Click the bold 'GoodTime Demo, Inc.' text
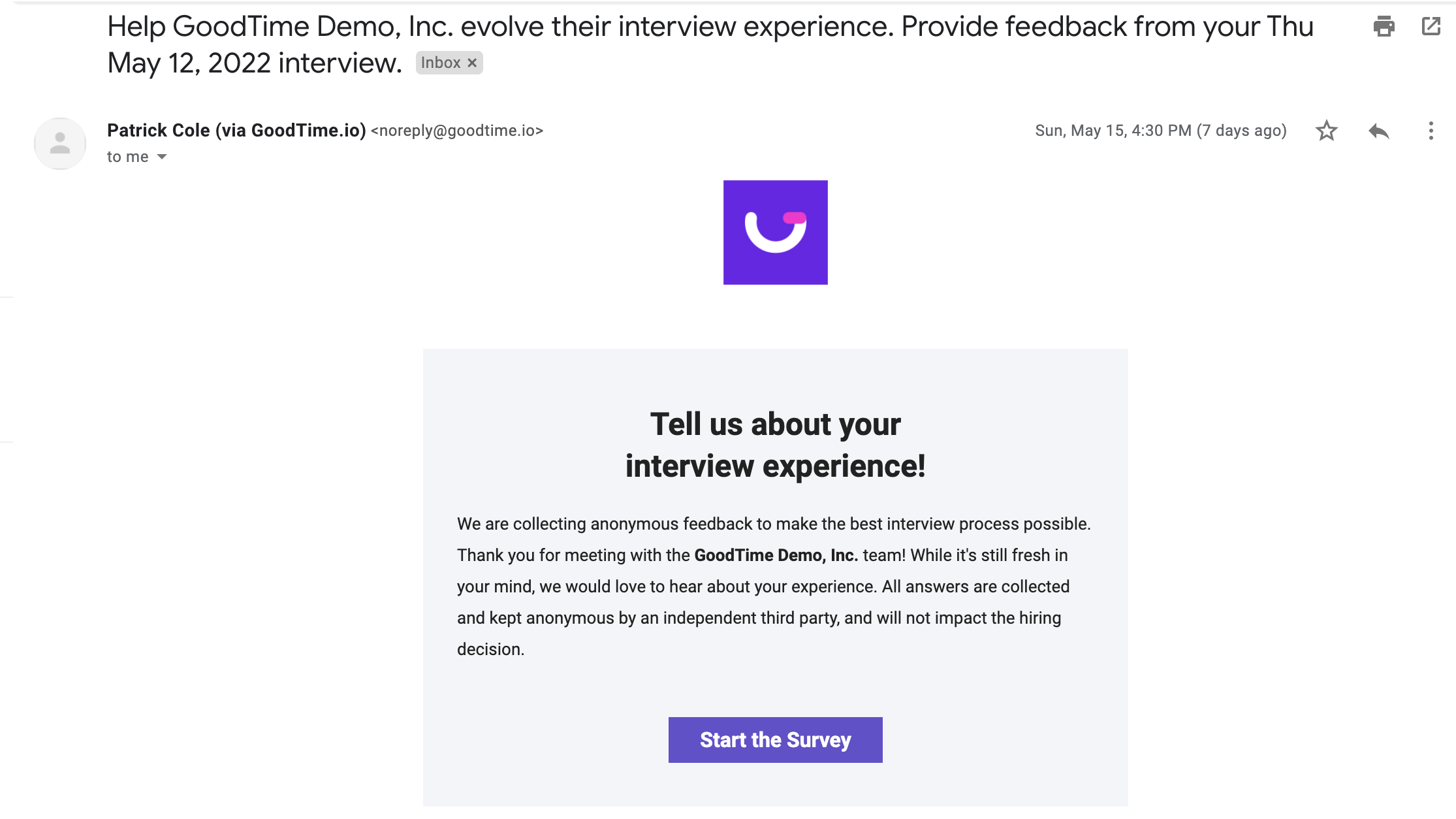This screenshot has height=819, width=1456. pyautogui.click(x=776, y=555)
